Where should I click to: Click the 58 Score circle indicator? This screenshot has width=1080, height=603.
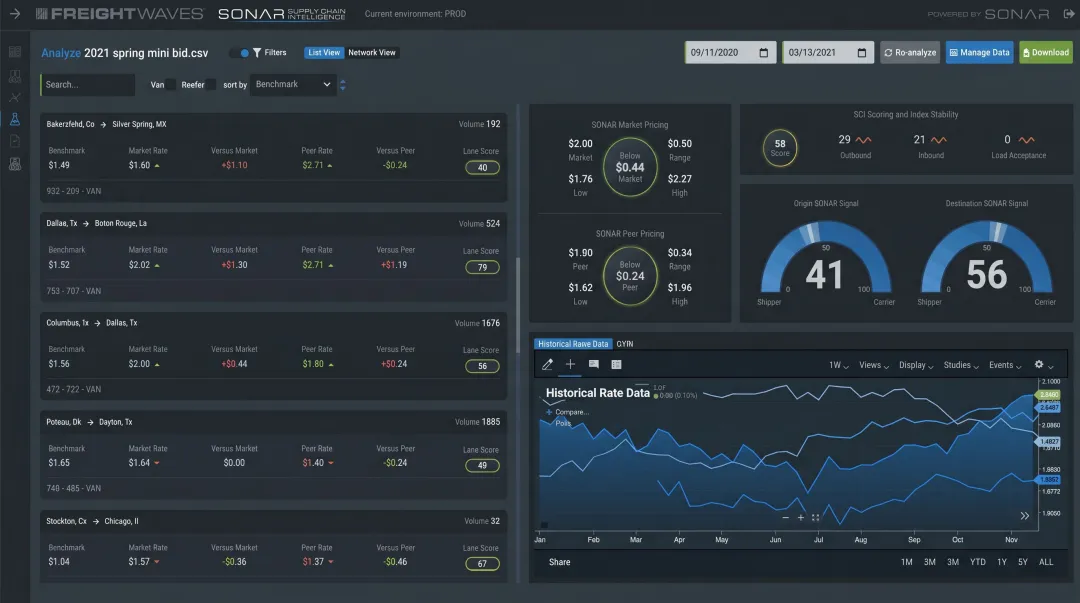point(780,147)
